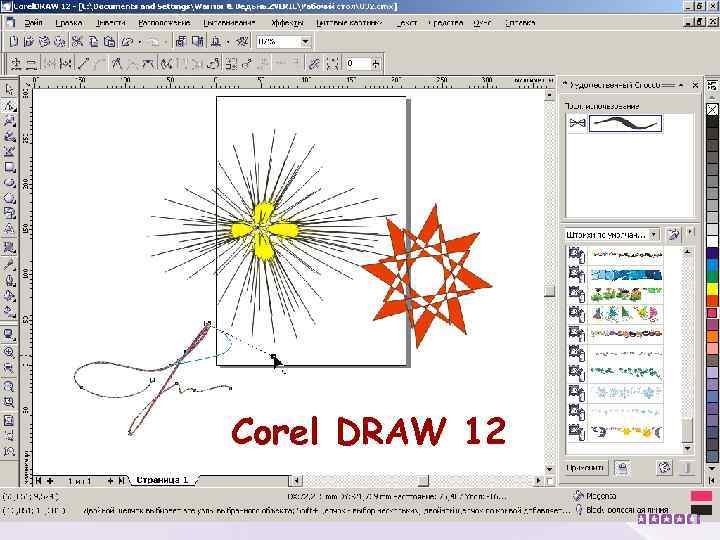Click the pink fill color indicator in status bar

[x=701, y=496]
